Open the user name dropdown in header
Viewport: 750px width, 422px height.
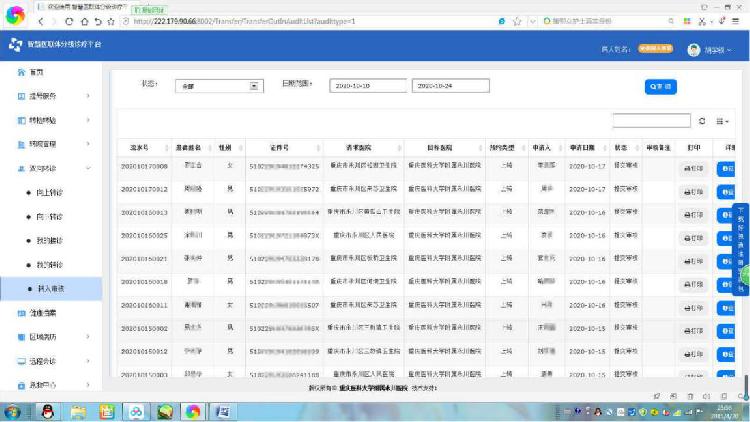(x=717, y=50)
